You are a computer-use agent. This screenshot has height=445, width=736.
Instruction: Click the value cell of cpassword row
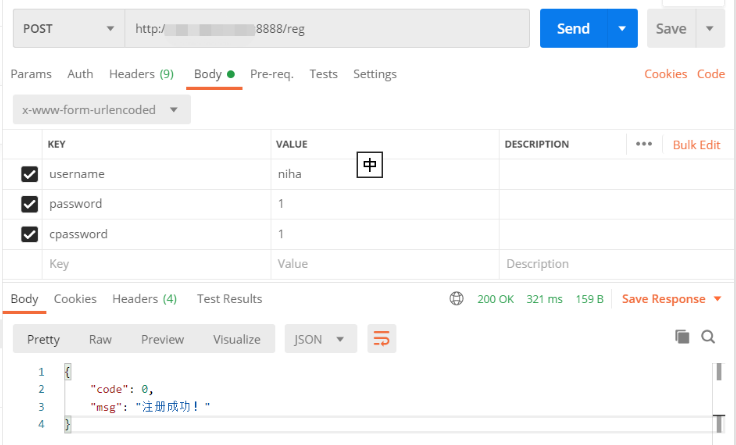pos(385,234)
